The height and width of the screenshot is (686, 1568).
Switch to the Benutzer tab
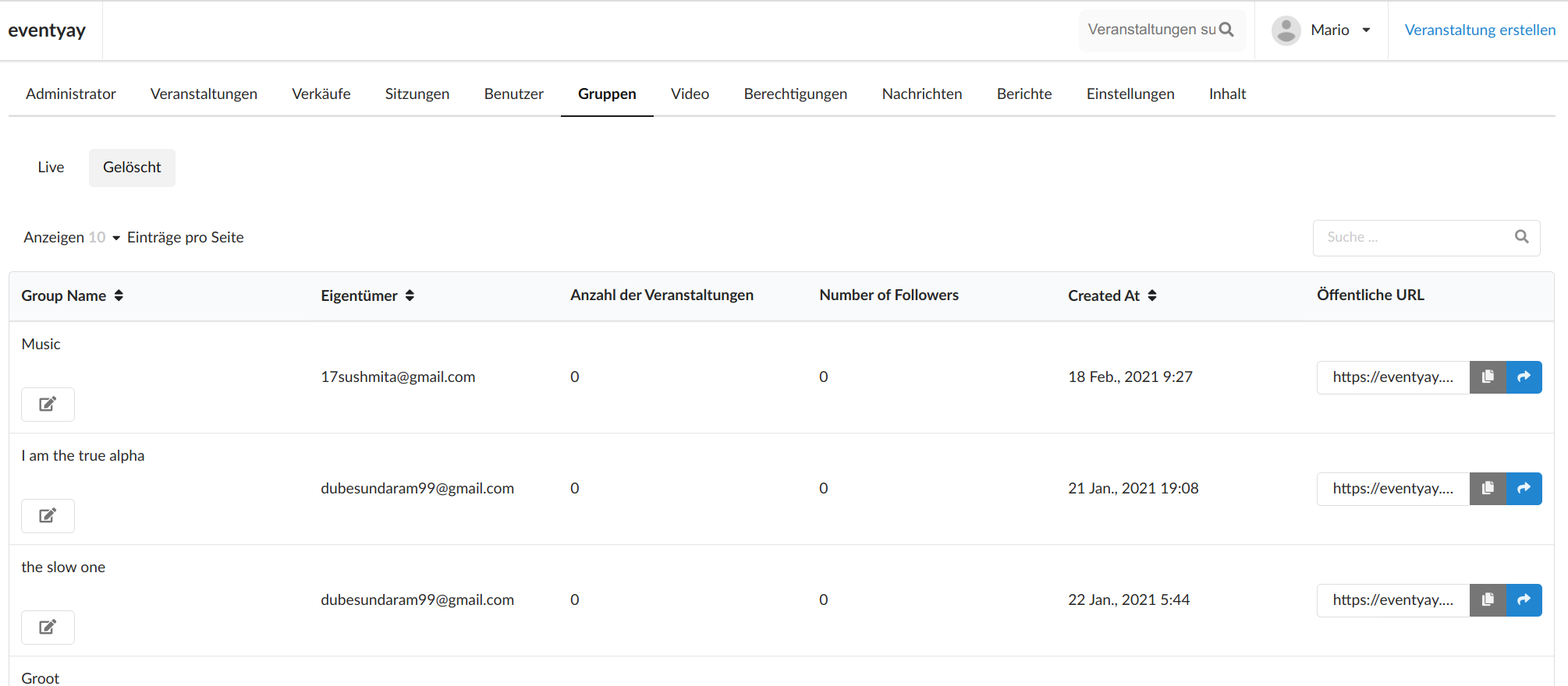513,94
